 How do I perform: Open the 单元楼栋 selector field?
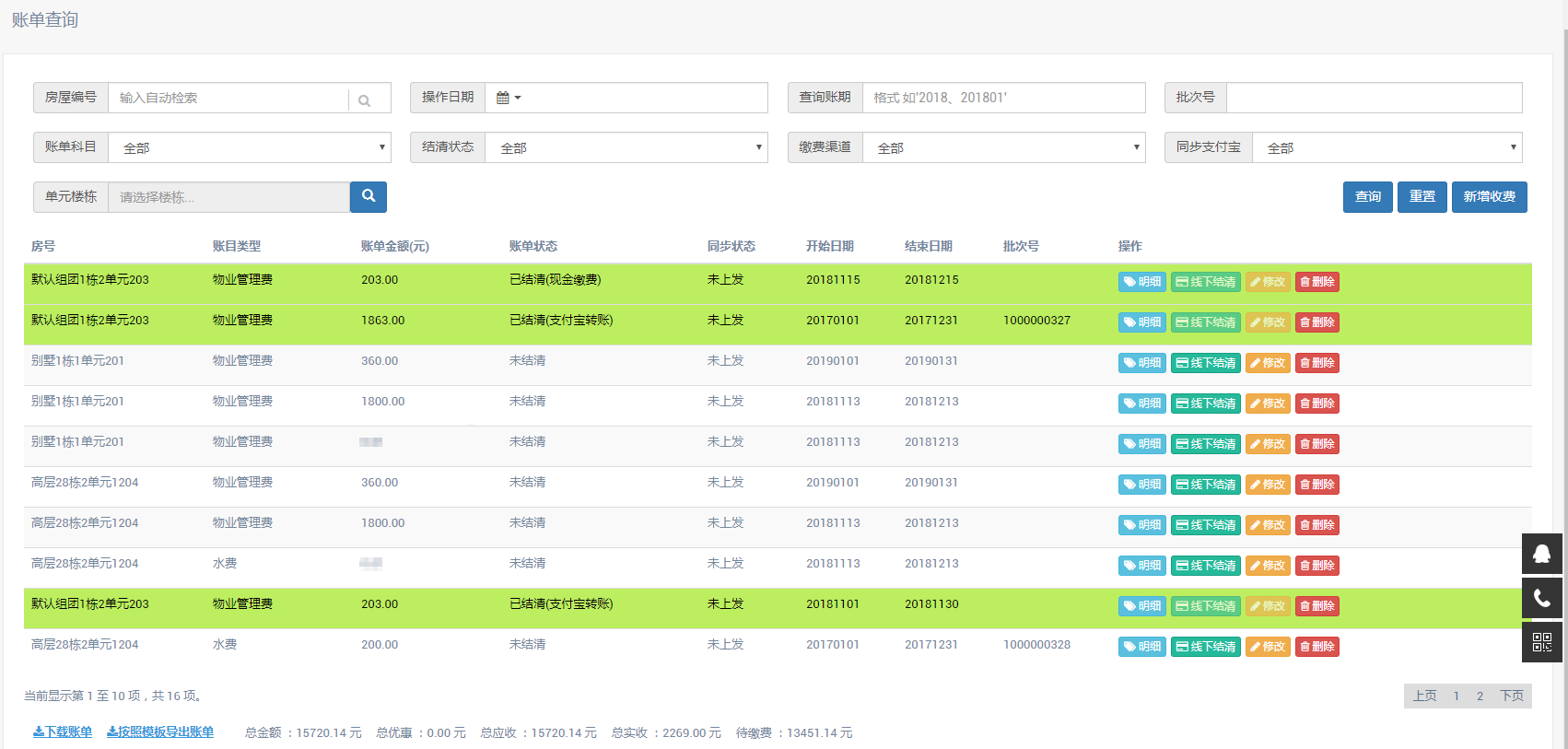pos(229,197)
